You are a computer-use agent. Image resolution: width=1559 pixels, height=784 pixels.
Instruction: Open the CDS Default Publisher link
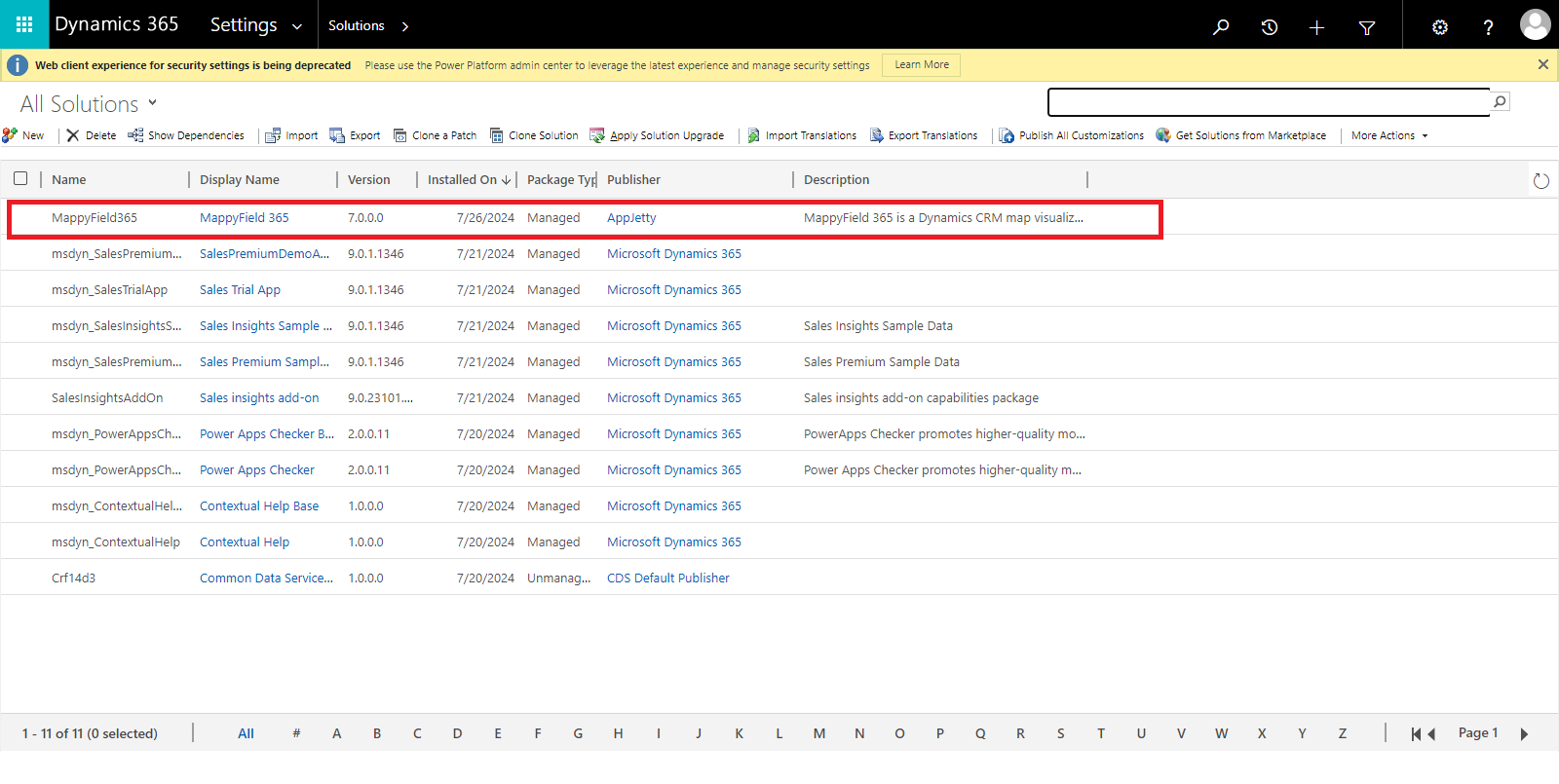(668, 578)
